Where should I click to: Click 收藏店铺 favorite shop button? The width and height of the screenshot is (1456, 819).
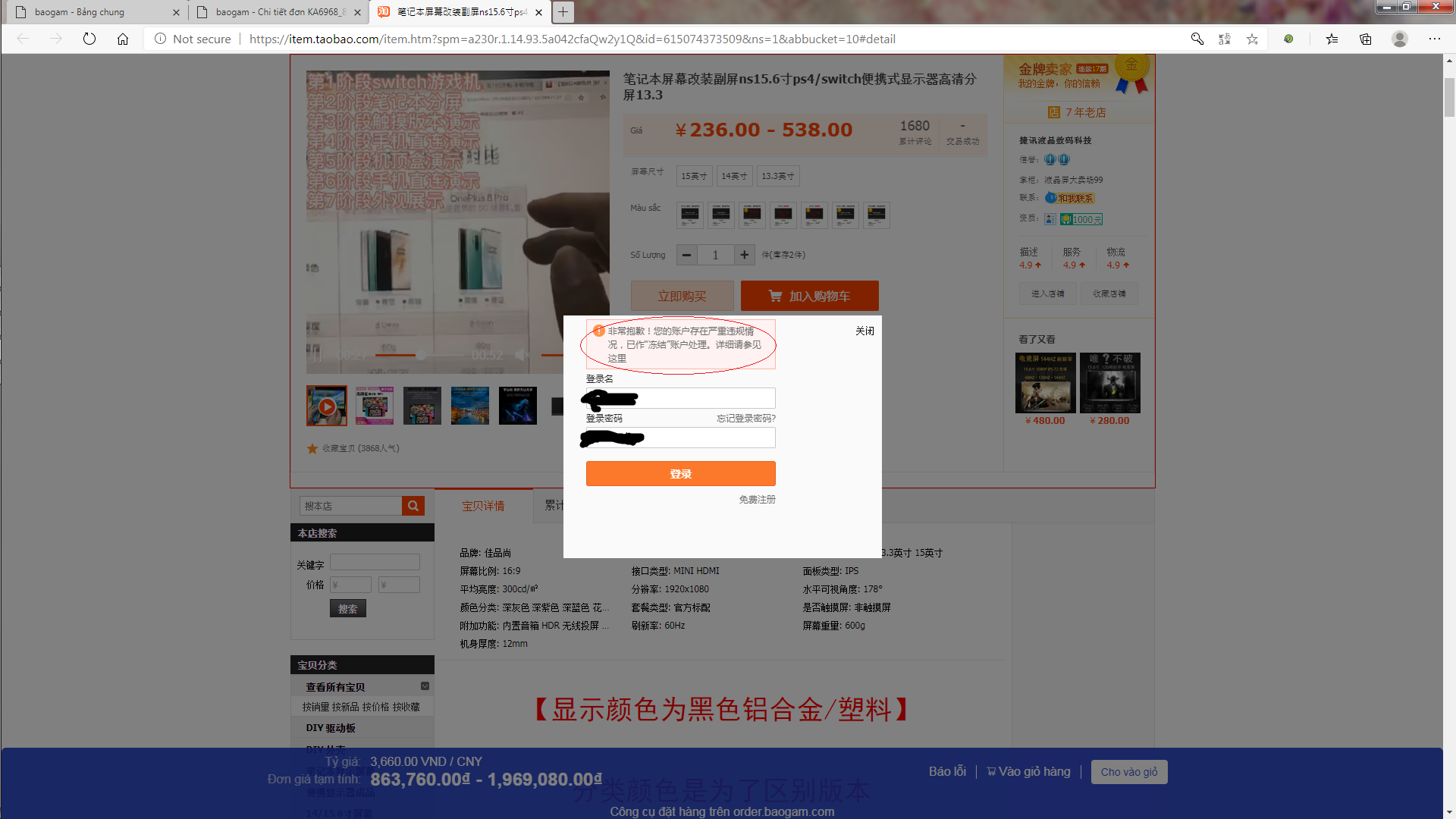point(1109,293)
